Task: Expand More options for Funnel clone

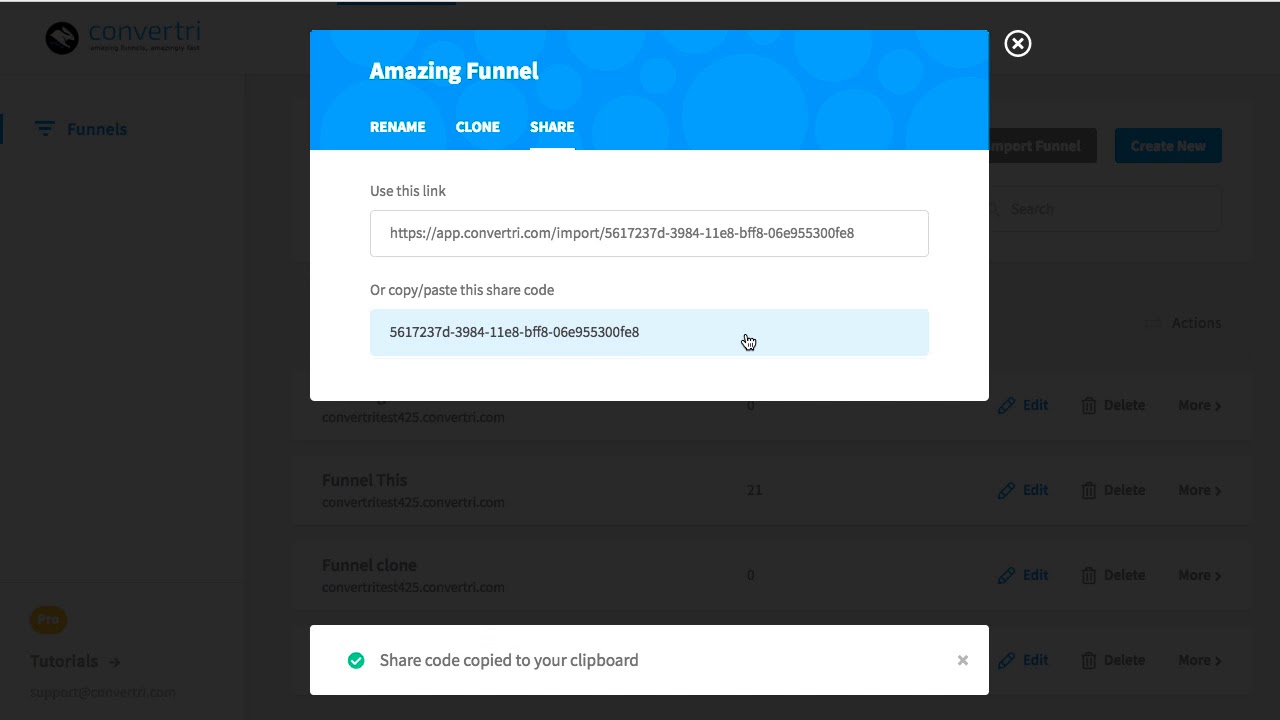Action: point(1199,575)
